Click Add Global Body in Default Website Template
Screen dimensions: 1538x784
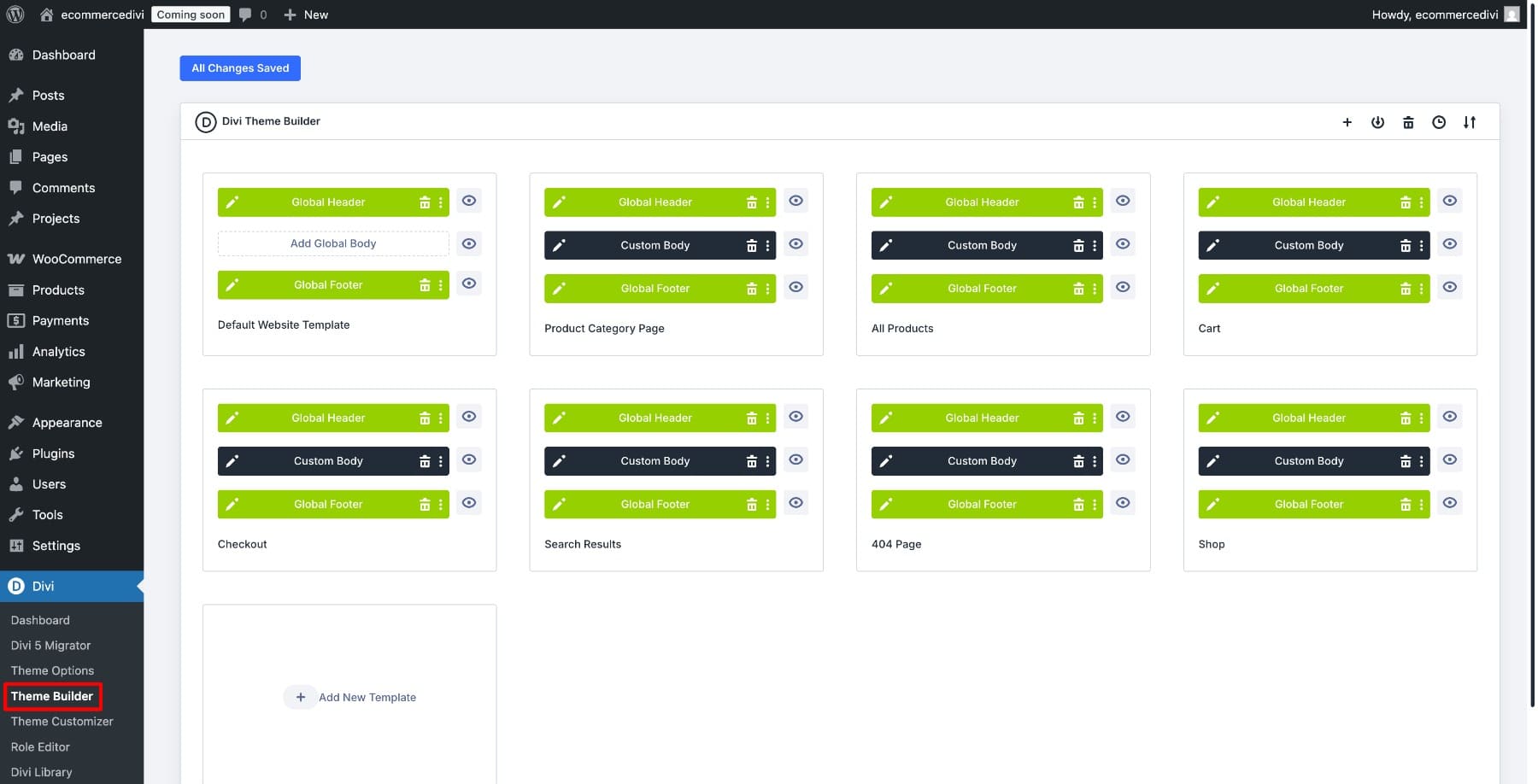(x=333, y=243)
